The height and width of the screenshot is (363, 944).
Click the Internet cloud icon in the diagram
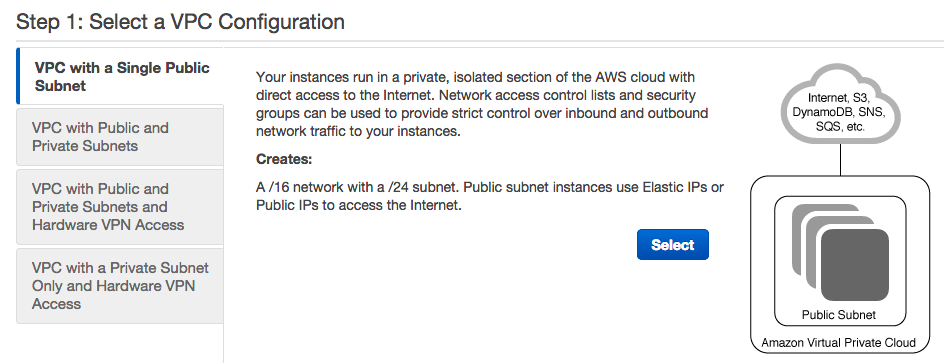pos(840,105)
